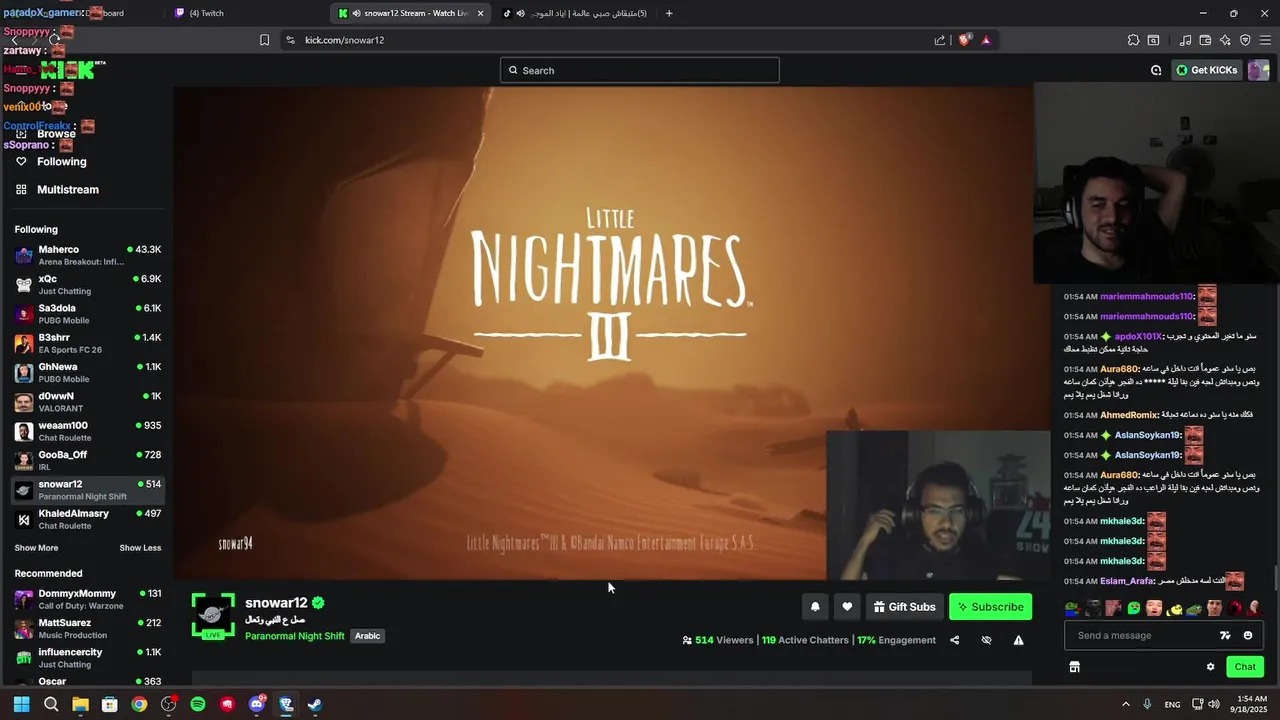Click the heart follow icon

847,607
